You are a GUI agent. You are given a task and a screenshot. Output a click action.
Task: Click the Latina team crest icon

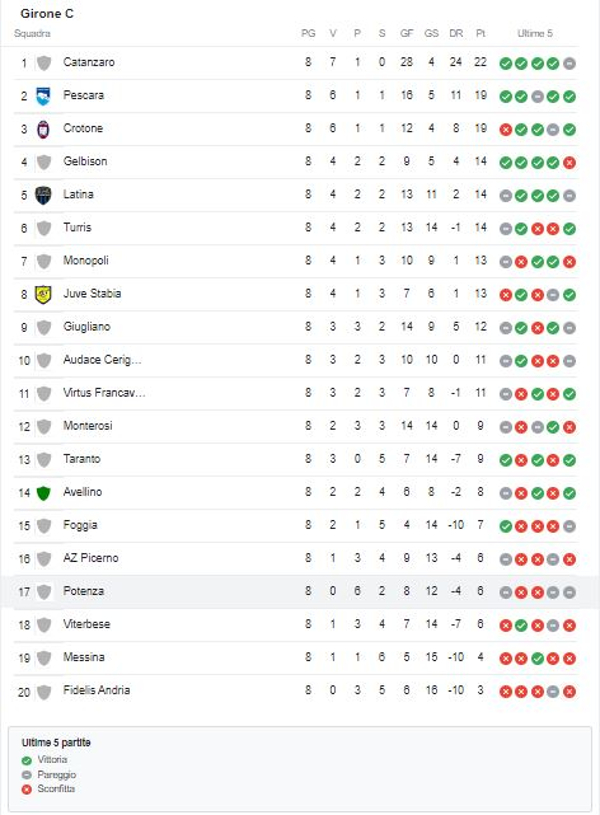click(43, 195)
